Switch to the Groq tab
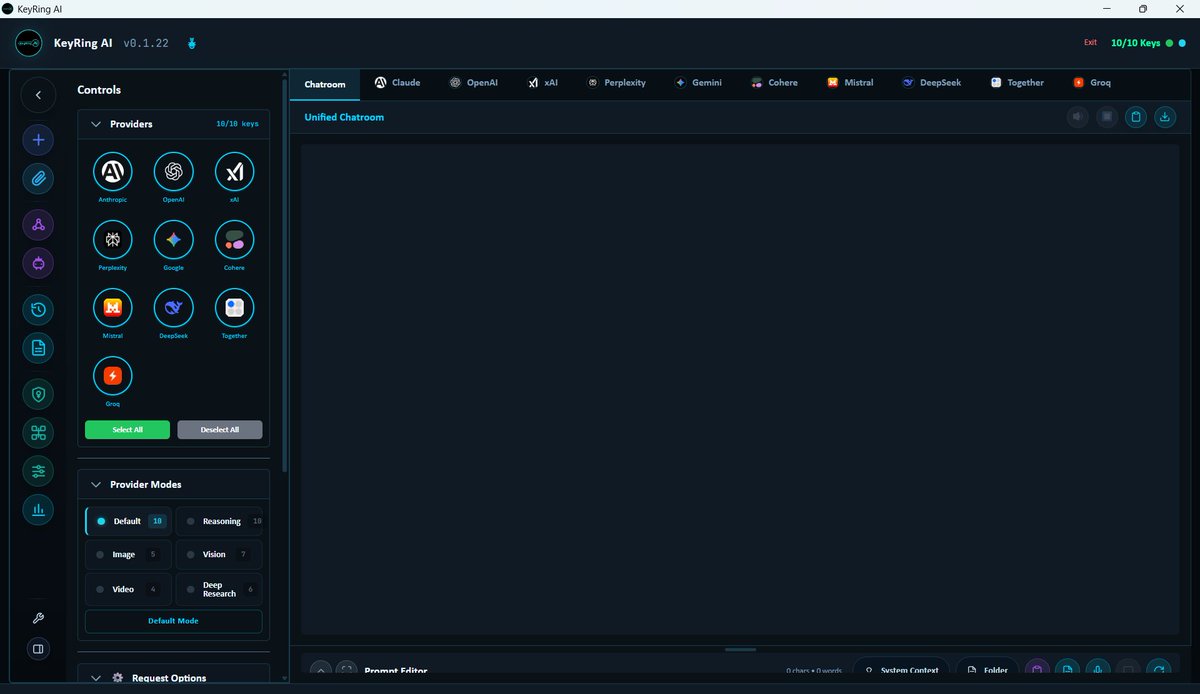This screenshot has width=1200, height=694. click(1092, 83)
